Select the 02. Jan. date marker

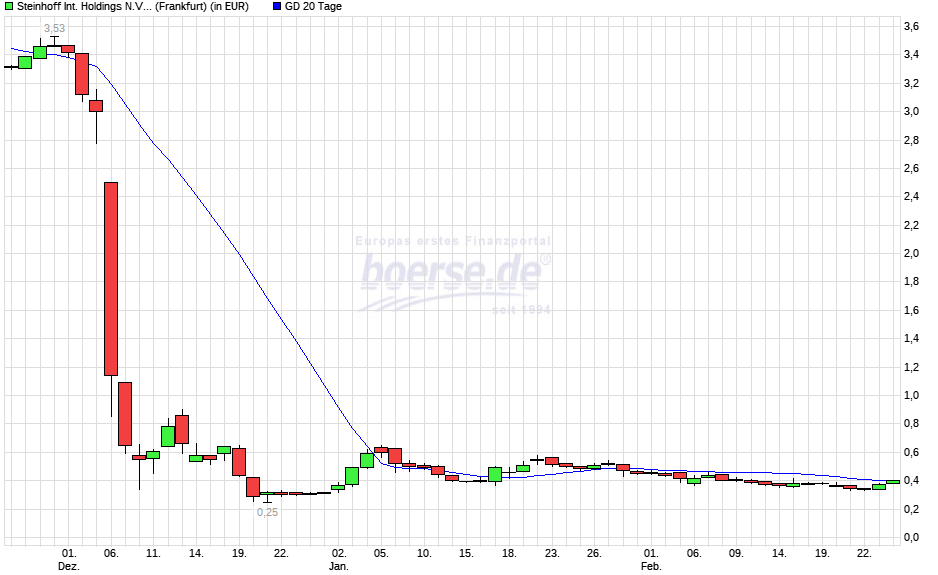point(339,559)
